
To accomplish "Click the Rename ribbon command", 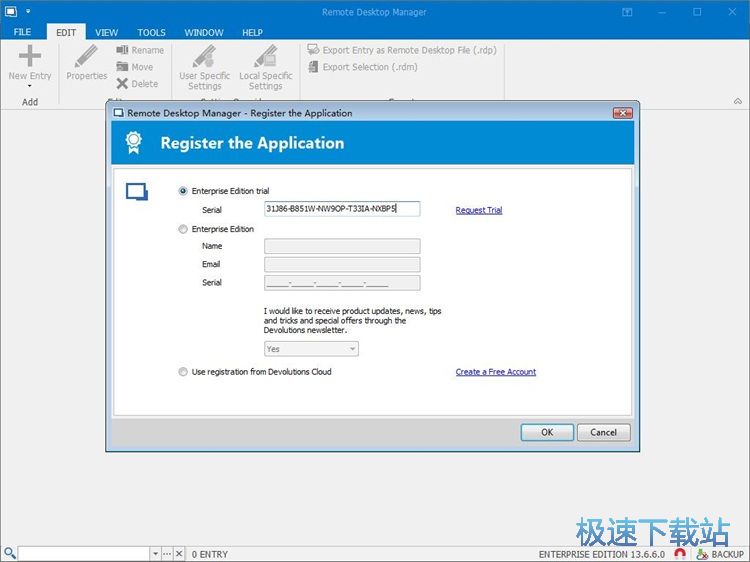I will (x=140, y=50).
